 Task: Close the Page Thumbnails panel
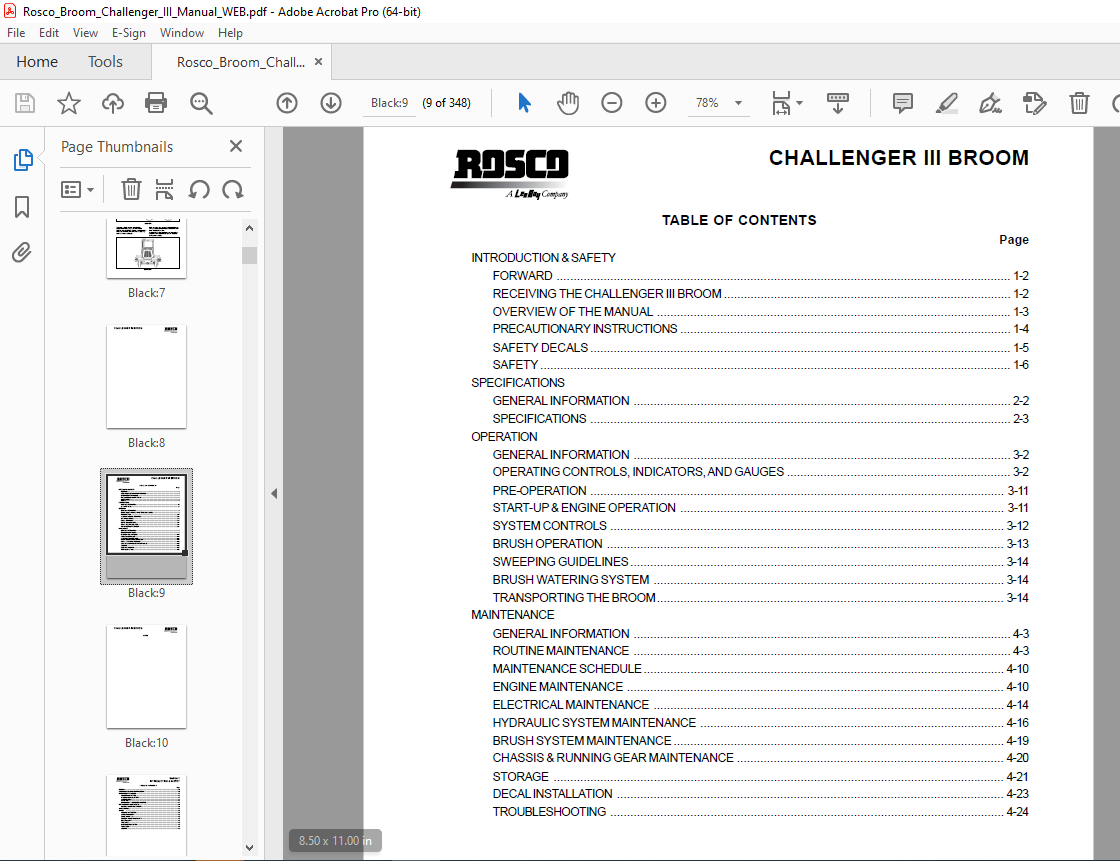pyautogui.click(x=236, y=146)
